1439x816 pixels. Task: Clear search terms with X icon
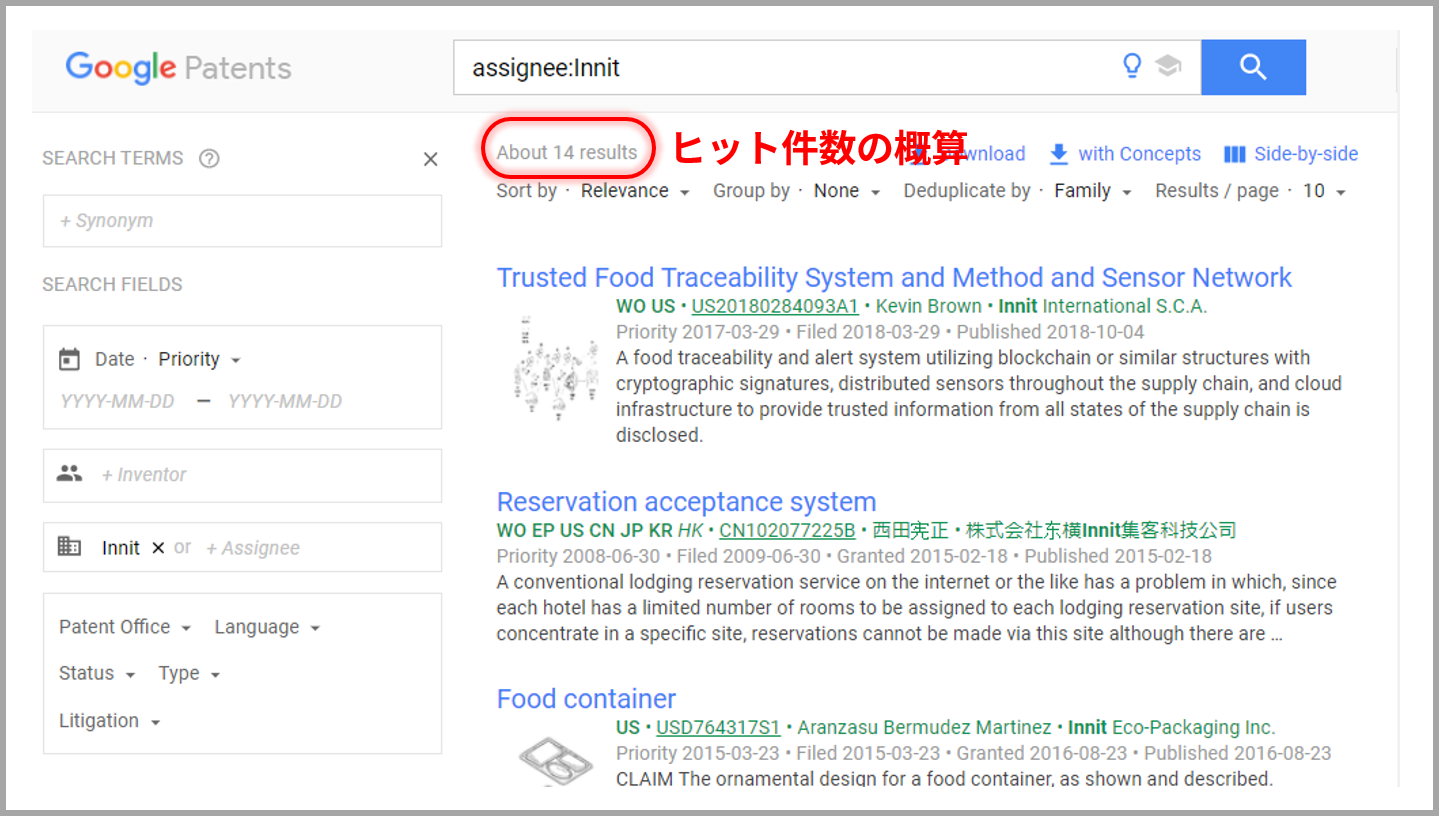coord(431,159)
